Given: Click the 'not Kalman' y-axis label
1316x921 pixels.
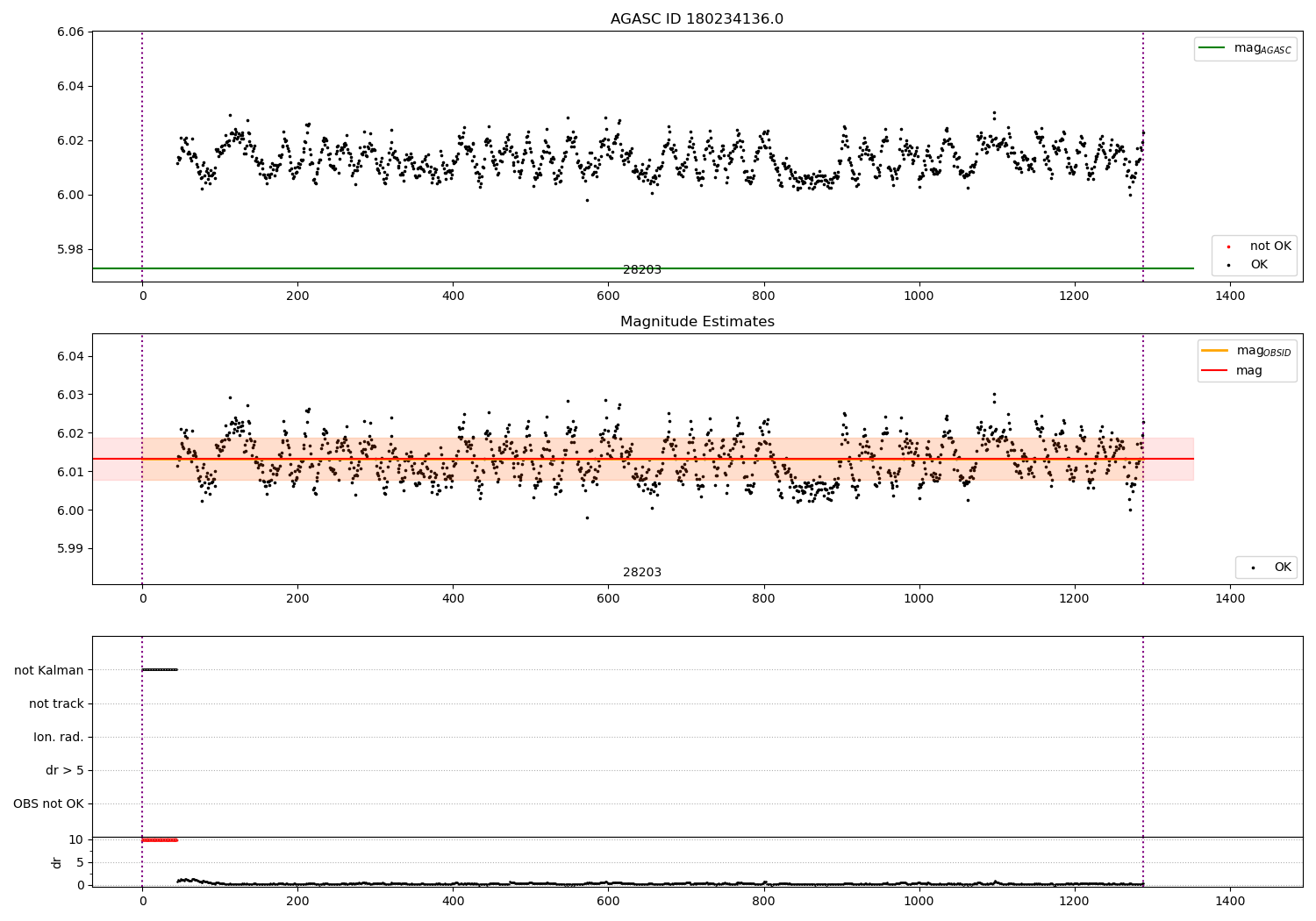Looking at the screenshot, I should [x=49, y=670].
